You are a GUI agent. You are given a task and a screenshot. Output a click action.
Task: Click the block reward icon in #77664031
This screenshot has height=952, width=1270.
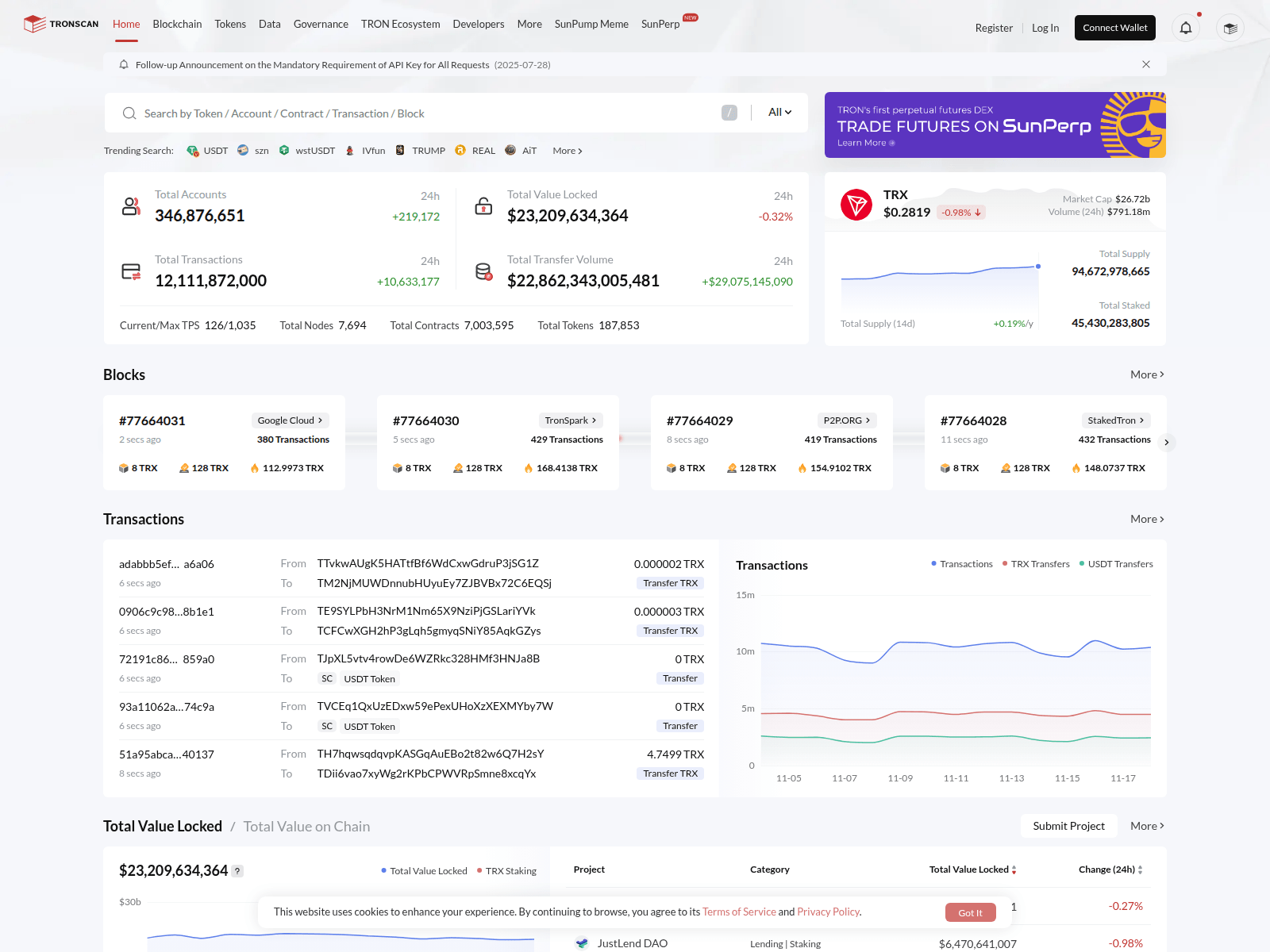[124, 468]
